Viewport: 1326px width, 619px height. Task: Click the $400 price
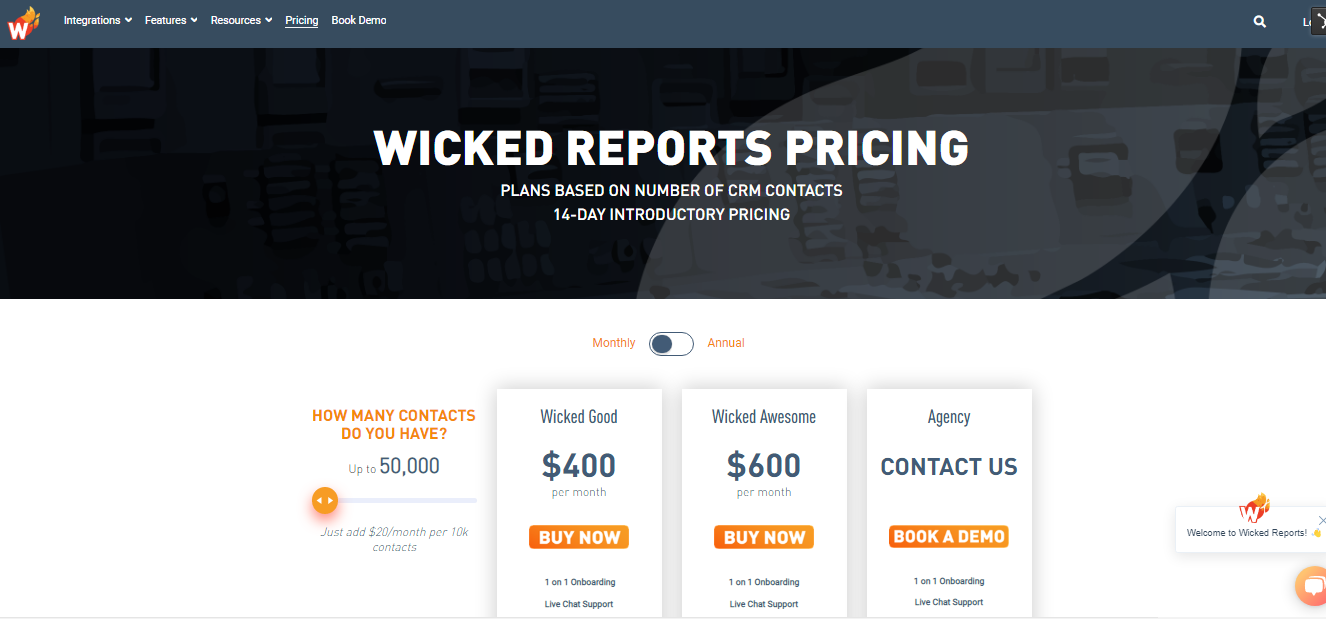coord(579,465)
